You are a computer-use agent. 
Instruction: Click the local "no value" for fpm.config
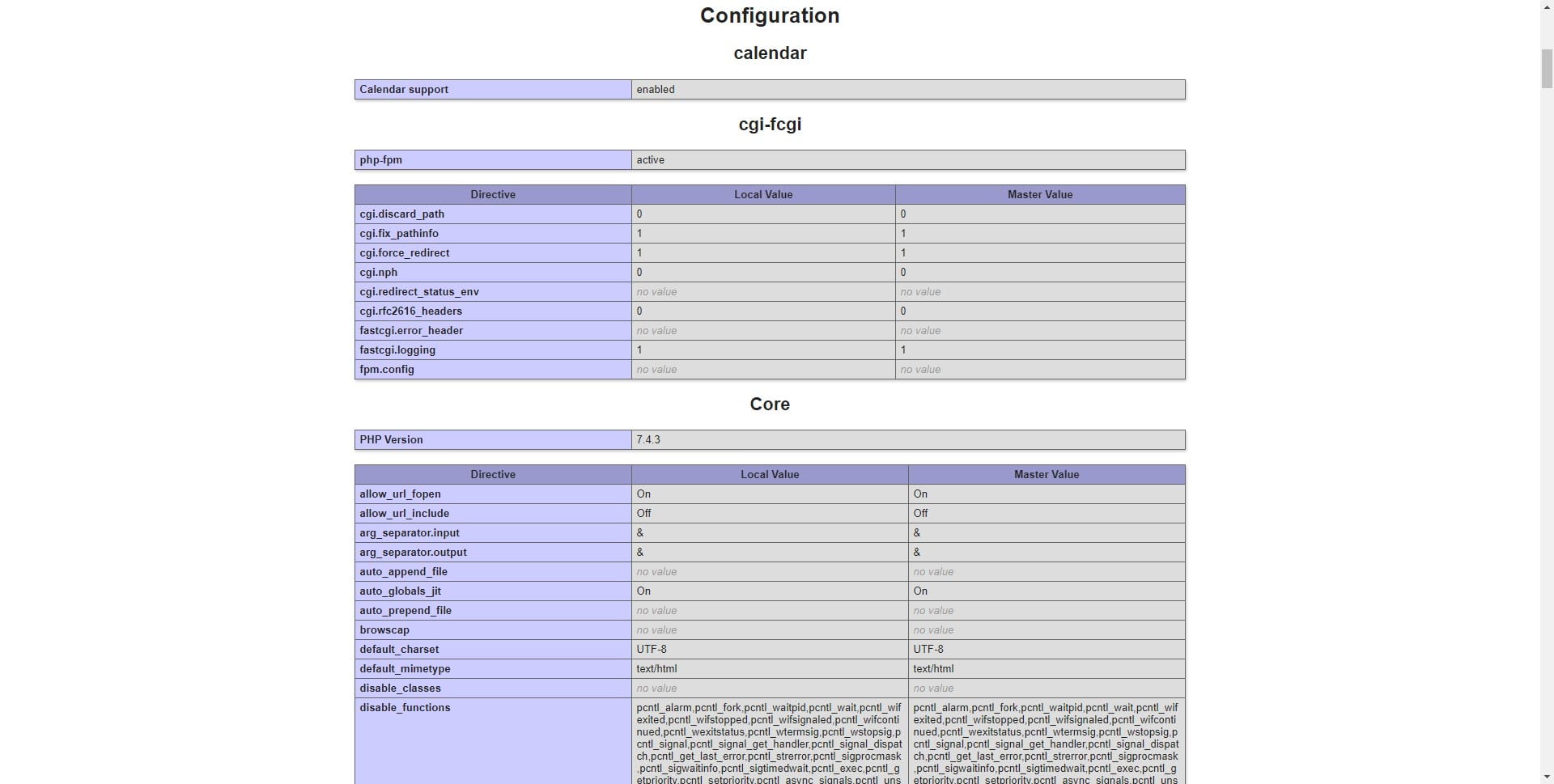pyautogui.click(x=656, y=370)
